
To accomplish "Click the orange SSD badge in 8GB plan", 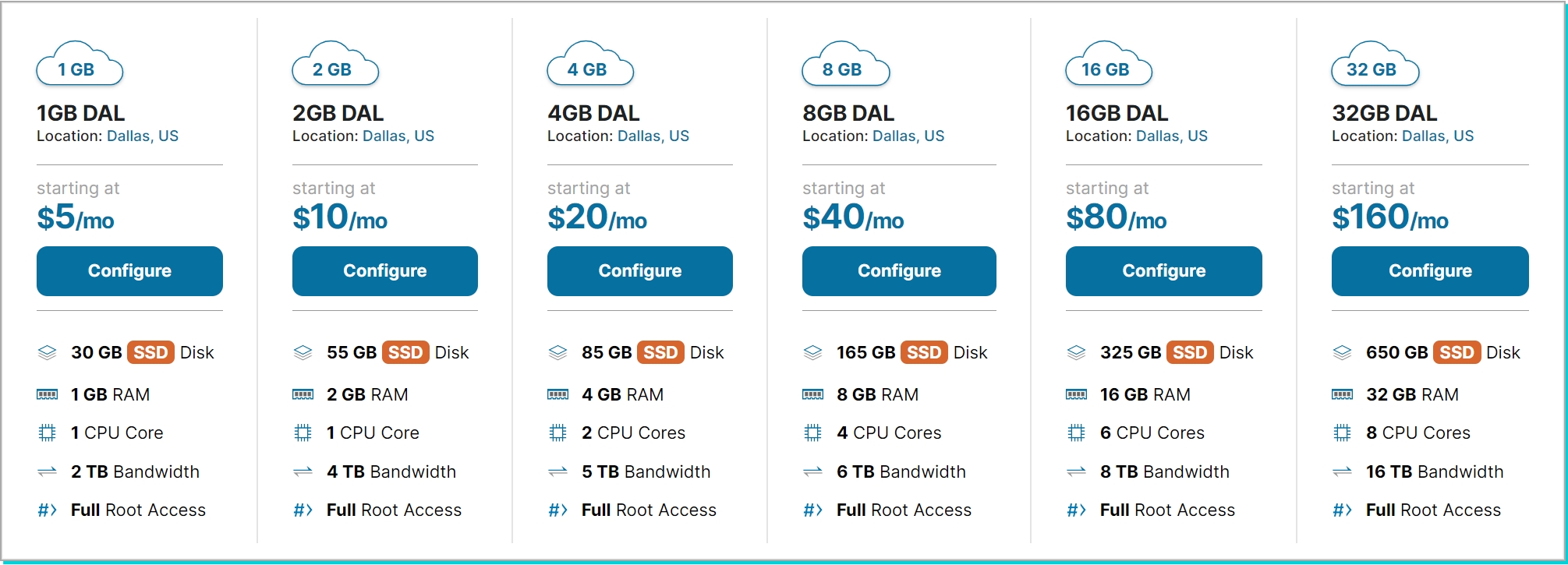I will point(923,353).
